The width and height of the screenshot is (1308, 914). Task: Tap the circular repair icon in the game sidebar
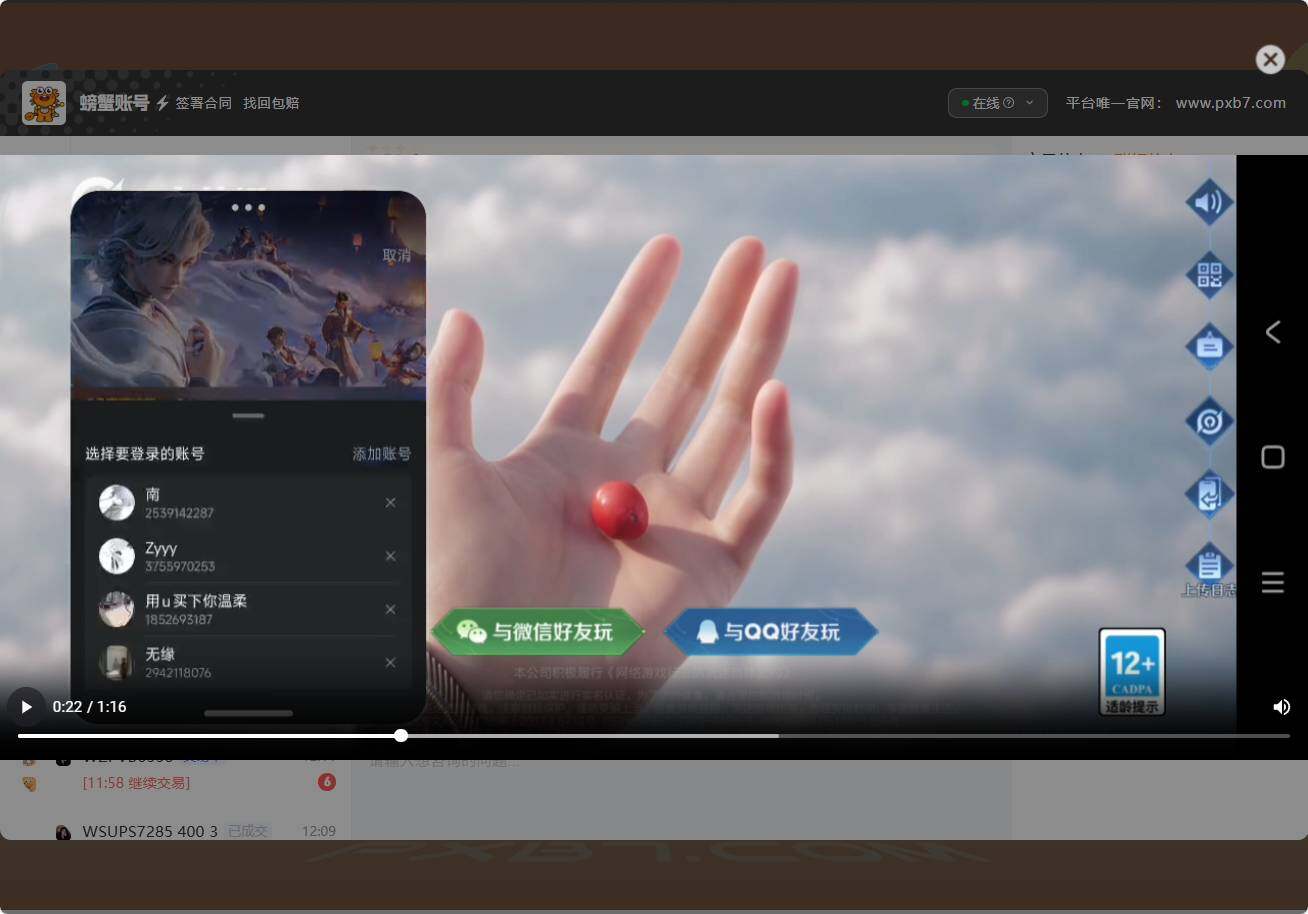[1209, 421]
